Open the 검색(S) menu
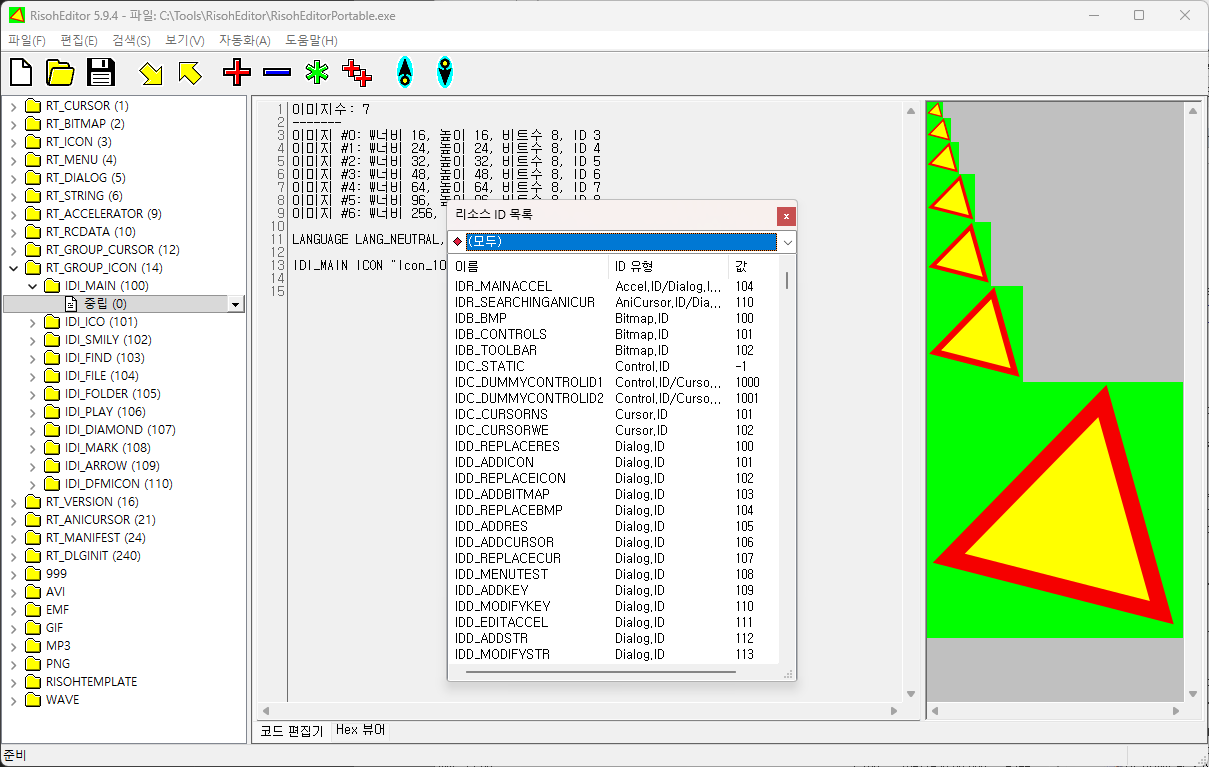1209x767 pixels. click(131, 40)
